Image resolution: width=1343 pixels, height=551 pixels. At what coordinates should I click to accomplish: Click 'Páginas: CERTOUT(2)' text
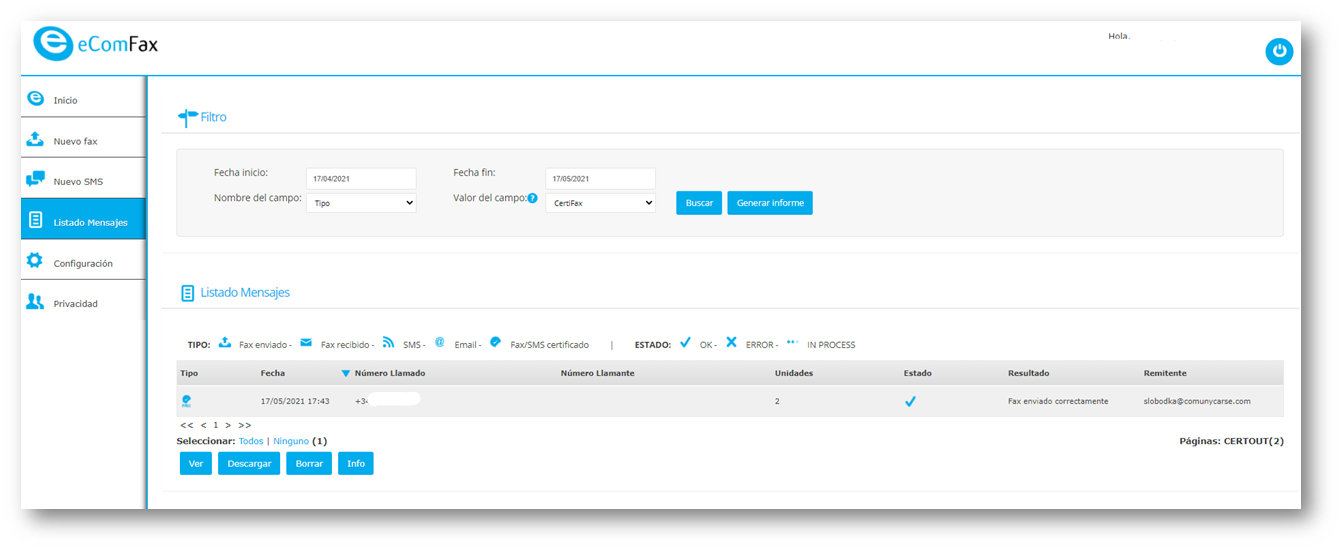[1231, 441]
